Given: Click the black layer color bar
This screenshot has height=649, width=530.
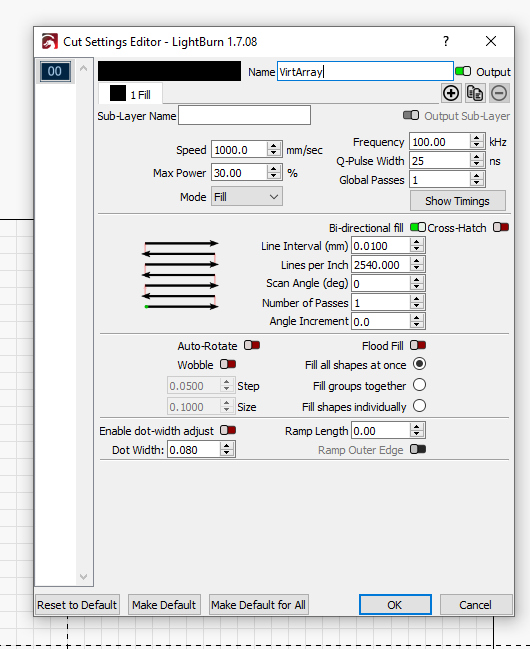Looking at the screenshot, I should click(x=169, y=71).
